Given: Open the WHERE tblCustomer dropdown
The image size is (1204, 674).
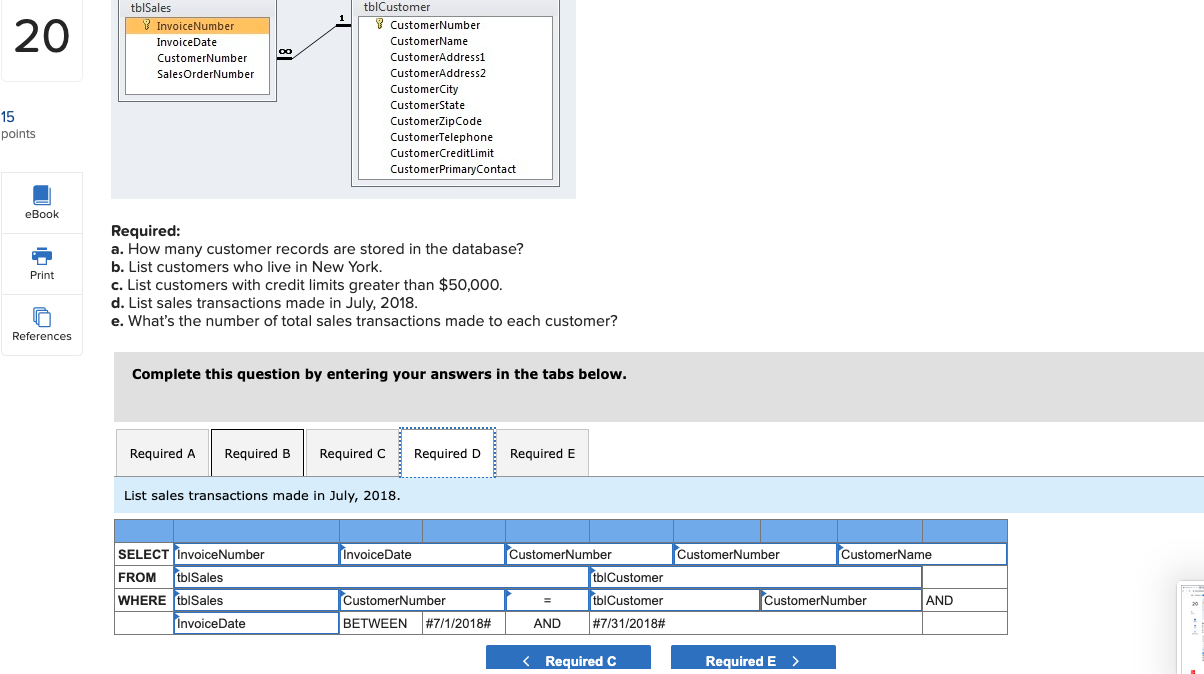Looking at the screenshot, I should pos(675,600).
